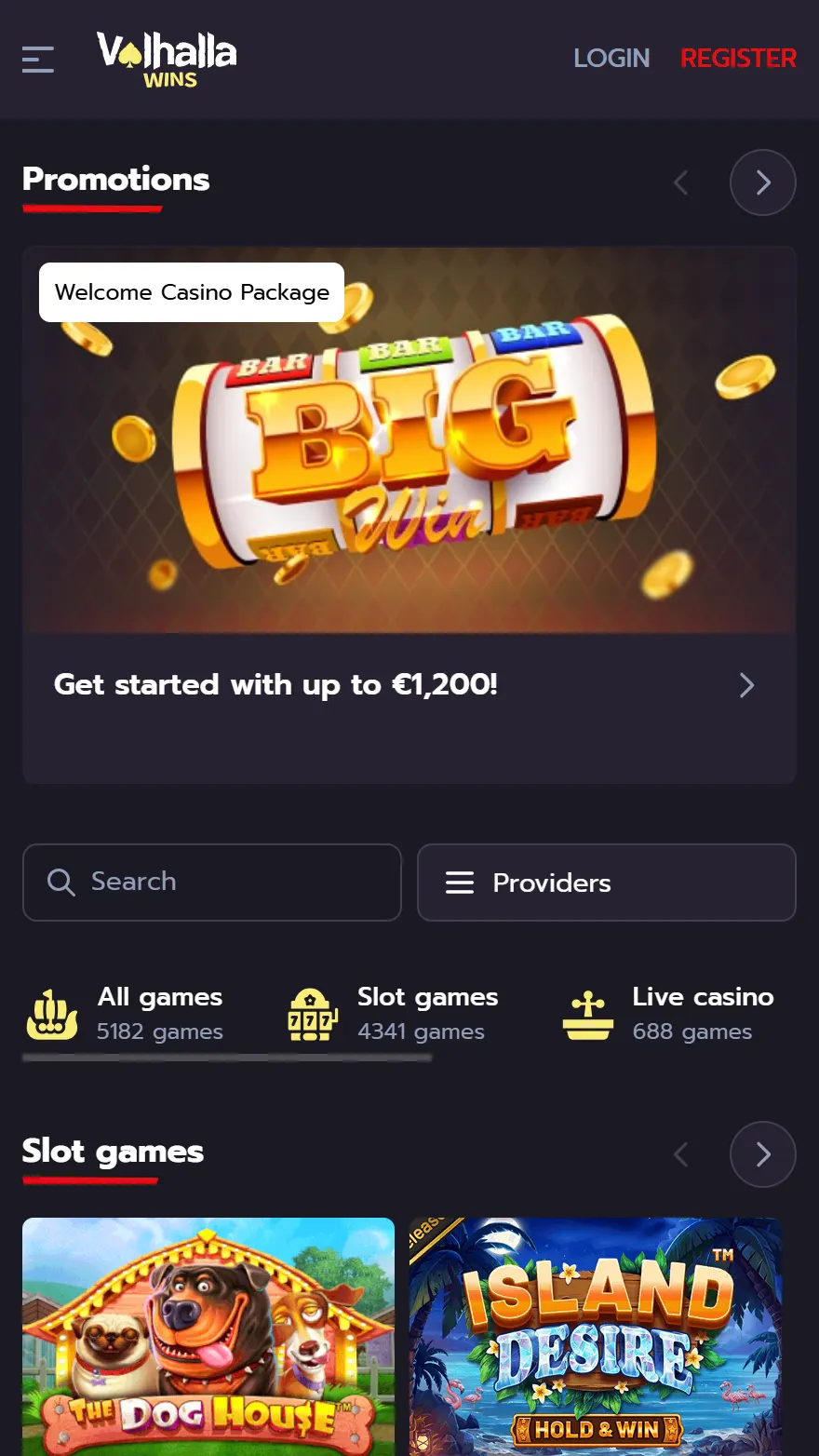Click the Viking ship All games icon
Screen dimensions: 819x1456
click(52, 1015)
